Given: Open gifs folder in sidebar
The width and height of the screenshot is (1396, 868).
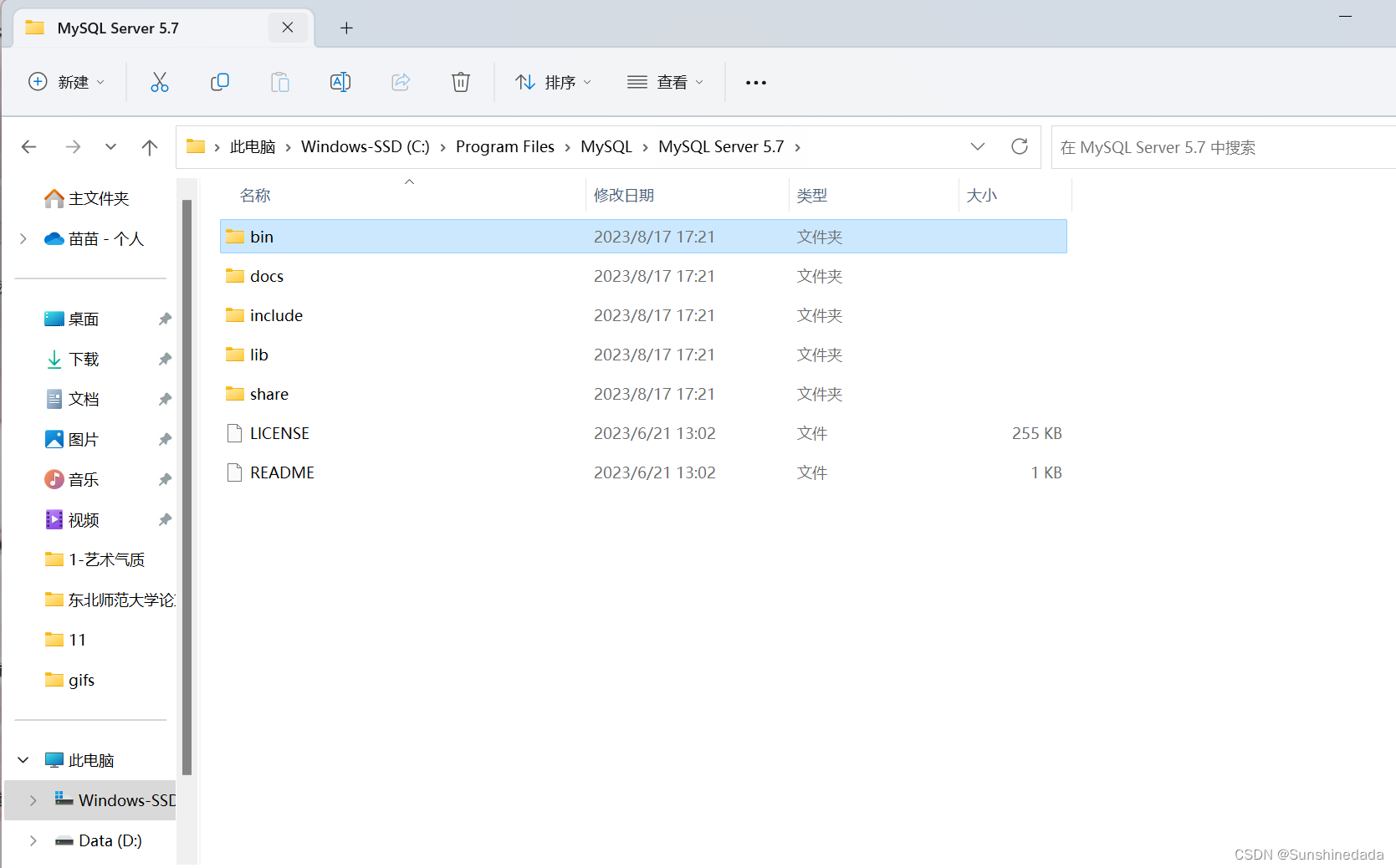Looking at the screenshot, I should [x=70, y=680].
